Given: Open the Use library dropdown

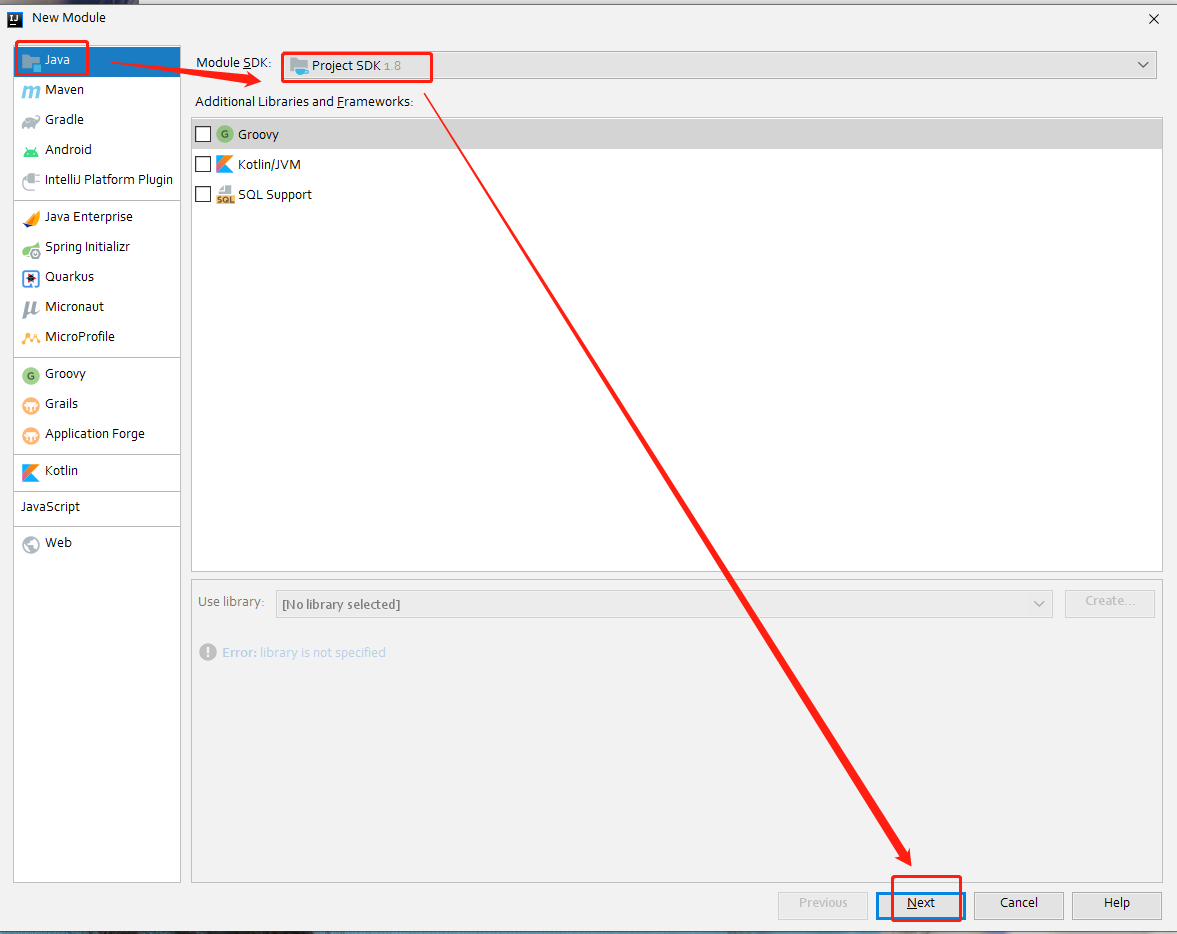Looking at the screenshot, I should 664,604.
